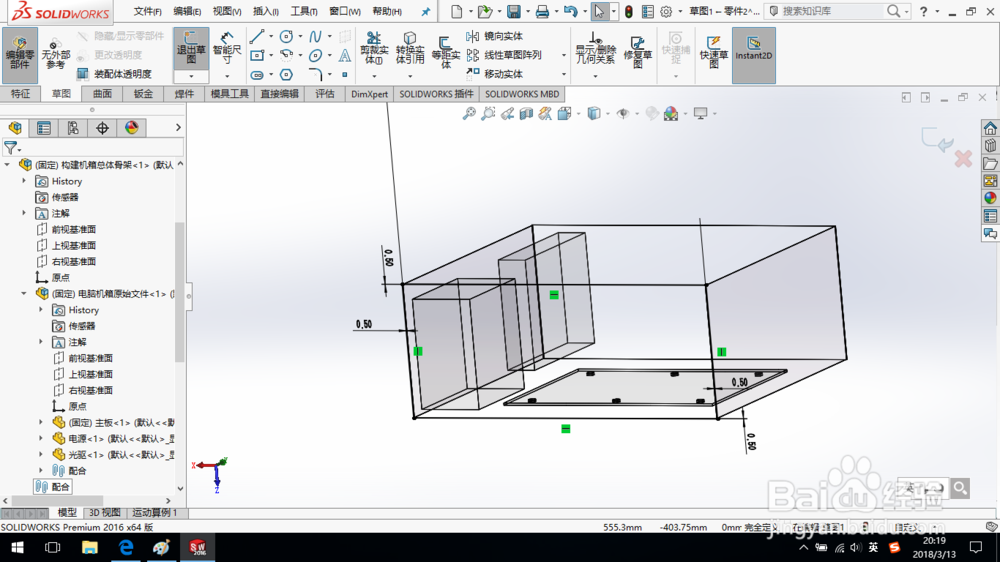
Task: Select the Smart Dimension (智能尺寸) tool
Action: (227, 48)
